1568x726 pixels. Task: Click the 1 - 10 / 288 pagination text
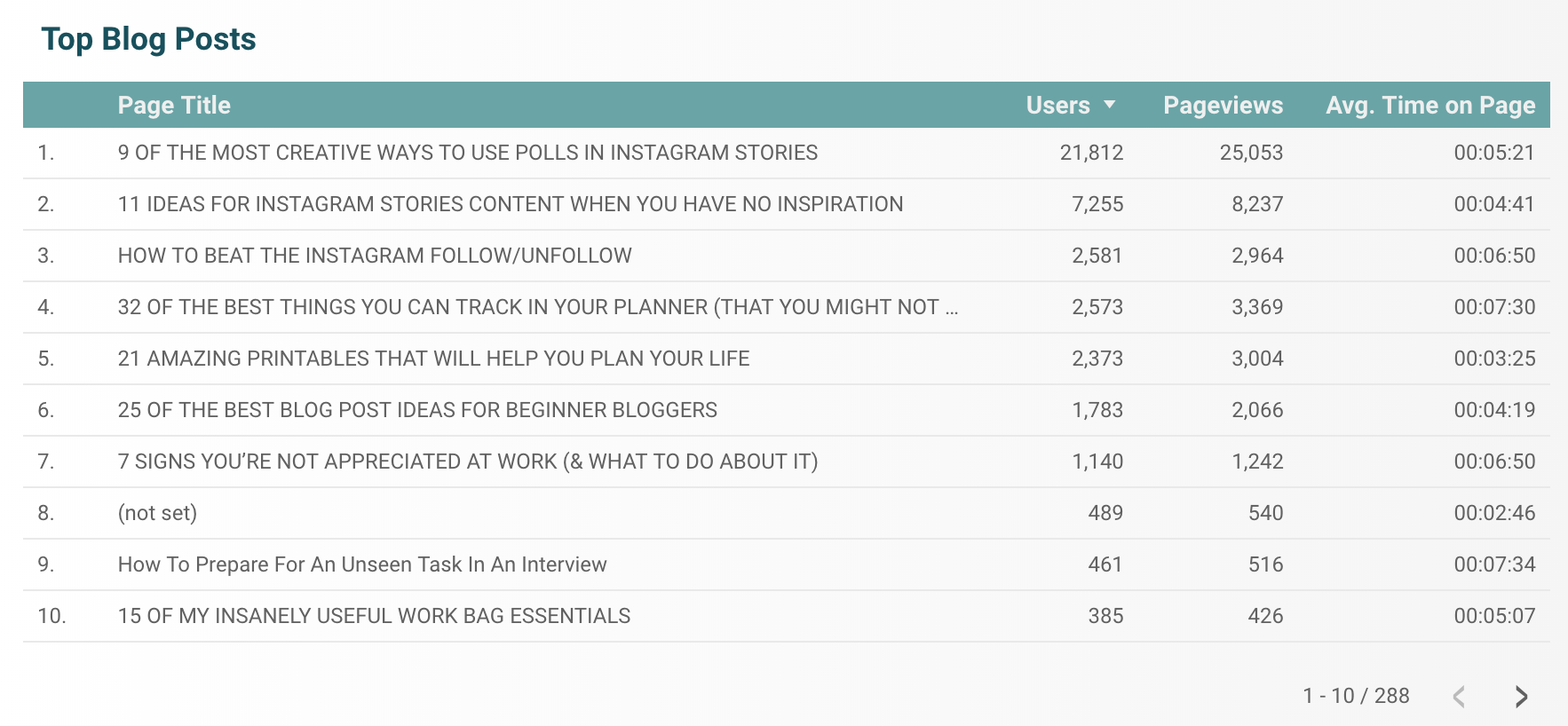click(x=1356, y=696)
